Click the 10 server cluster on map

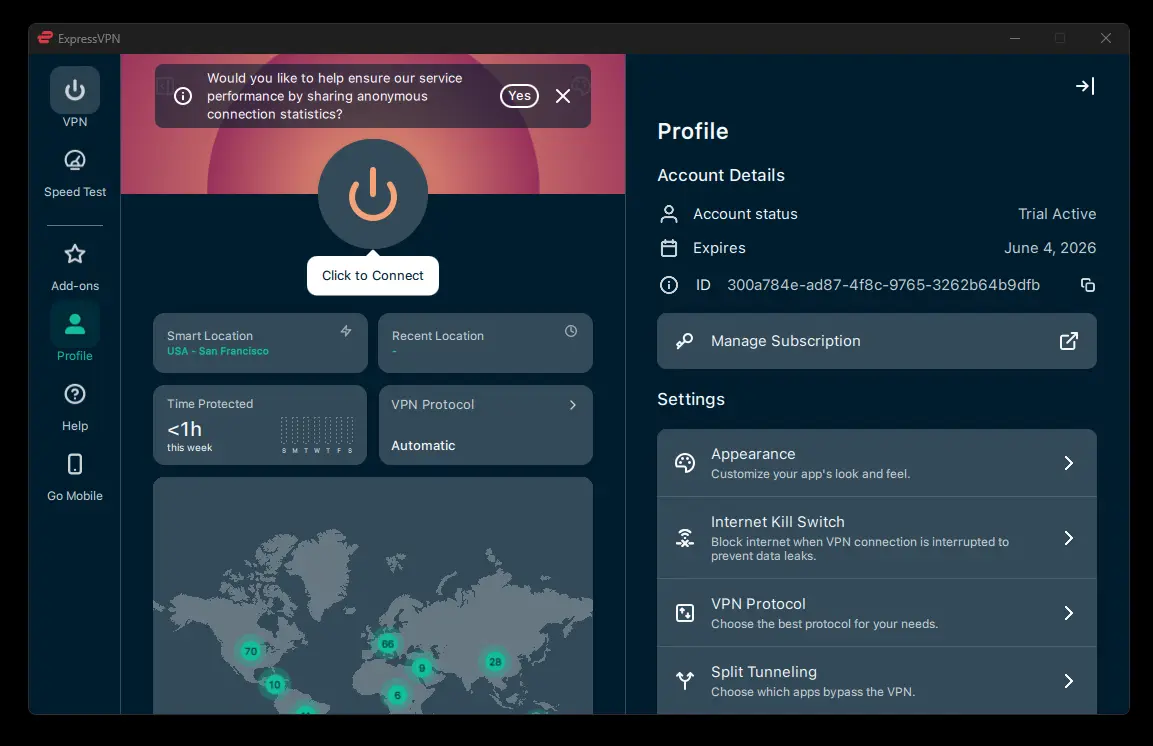coord(274,685)
